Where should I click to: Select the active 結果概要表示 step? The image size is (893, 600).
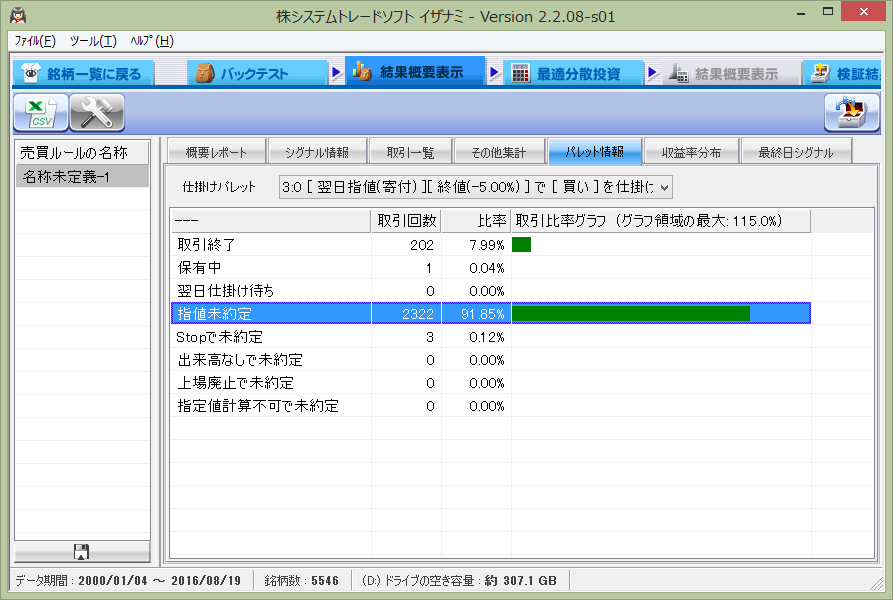pyautogui.click(x=415, y=72)
